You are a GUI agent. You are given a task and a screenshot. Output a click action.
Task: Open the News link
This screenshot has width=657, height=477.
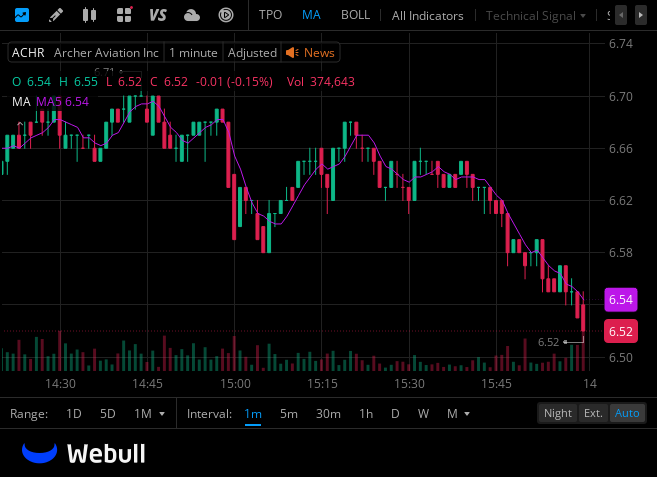tap(319, 53)
